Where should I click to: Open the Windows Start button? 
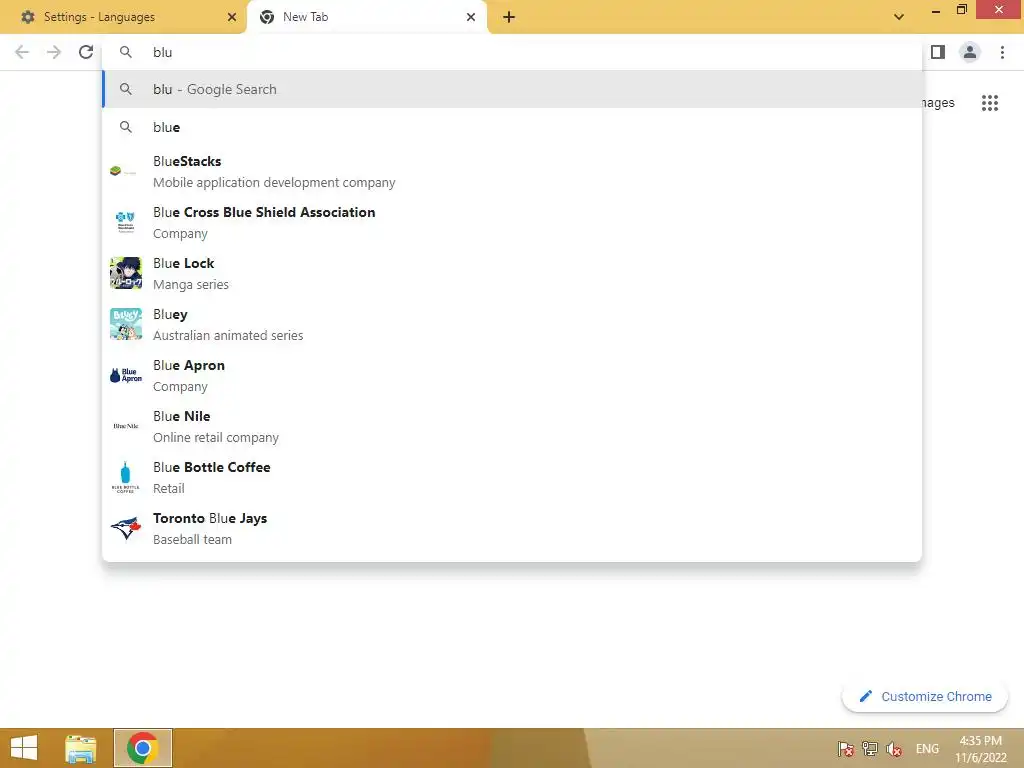[24, 748]
